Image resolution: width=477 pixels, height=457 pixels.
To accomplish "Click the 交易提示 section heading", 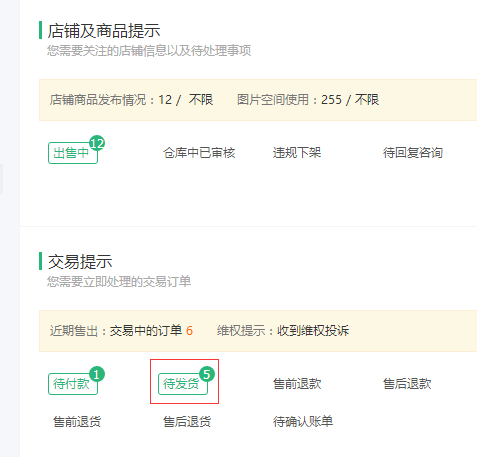I will (x=80, y=262).
